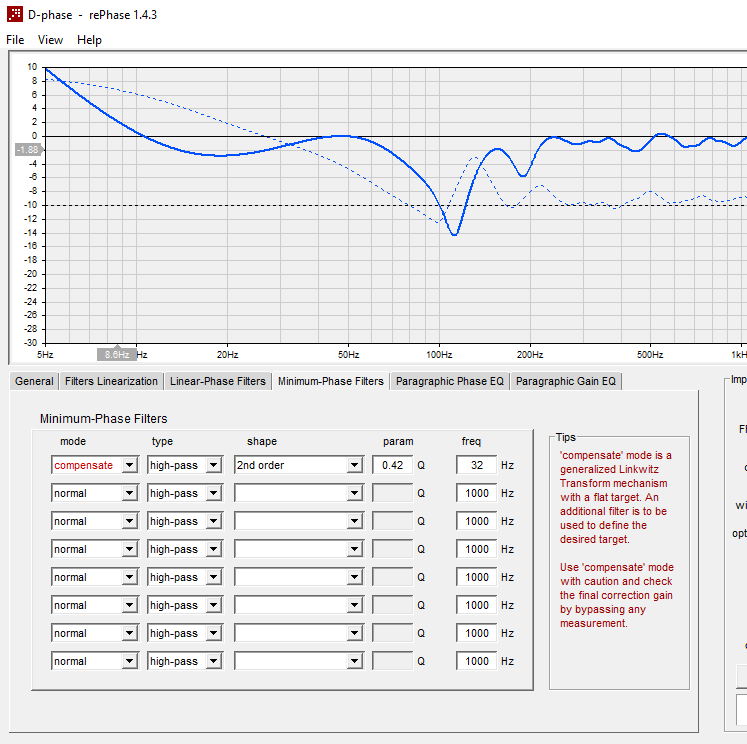Click the 32 Hz frequency field
Image resolution: width=747 pixels, height=744 pixels.
click(x=476, y=465)
